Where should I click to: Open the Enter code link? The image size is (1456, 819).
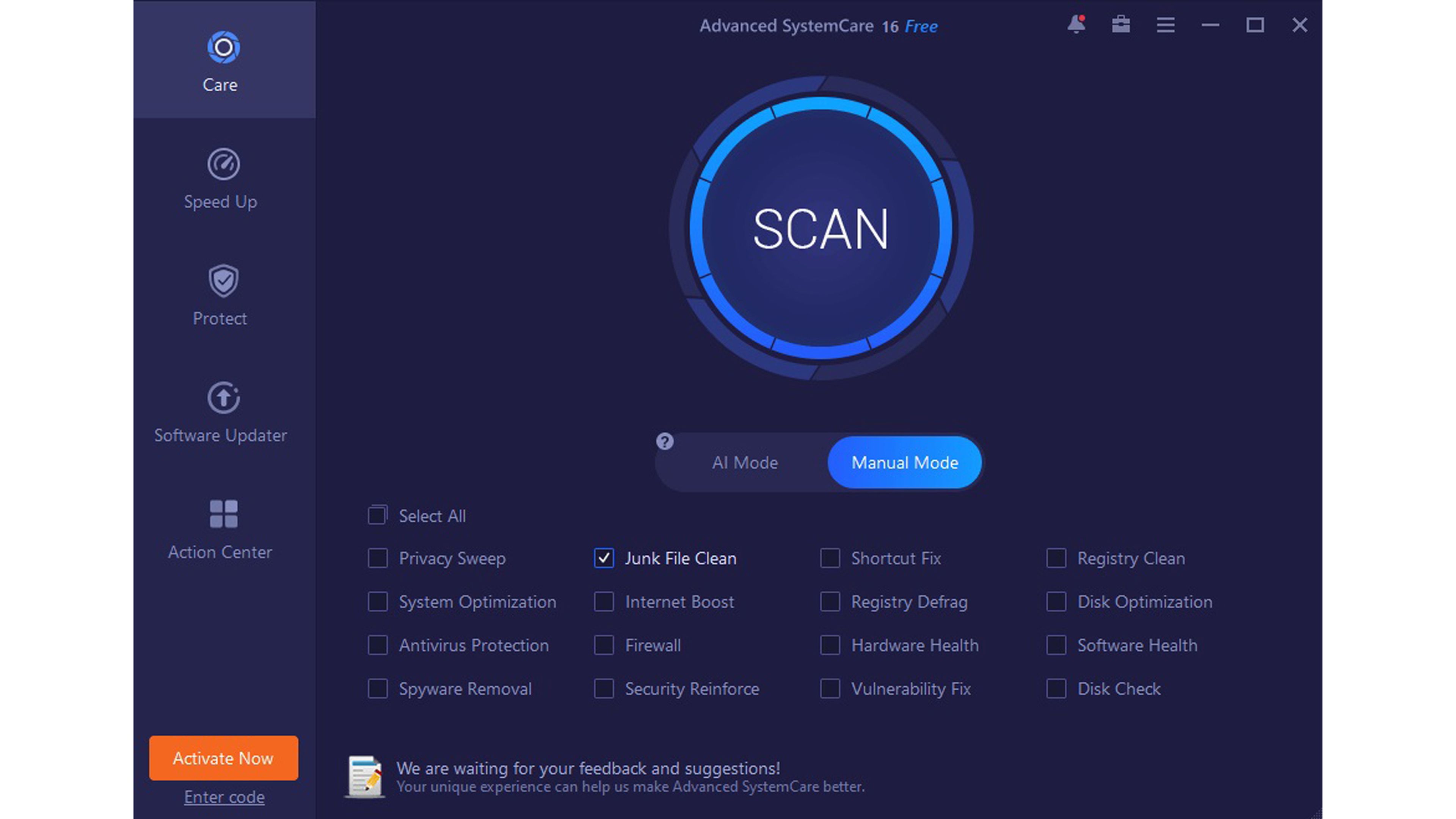(224, 797)
